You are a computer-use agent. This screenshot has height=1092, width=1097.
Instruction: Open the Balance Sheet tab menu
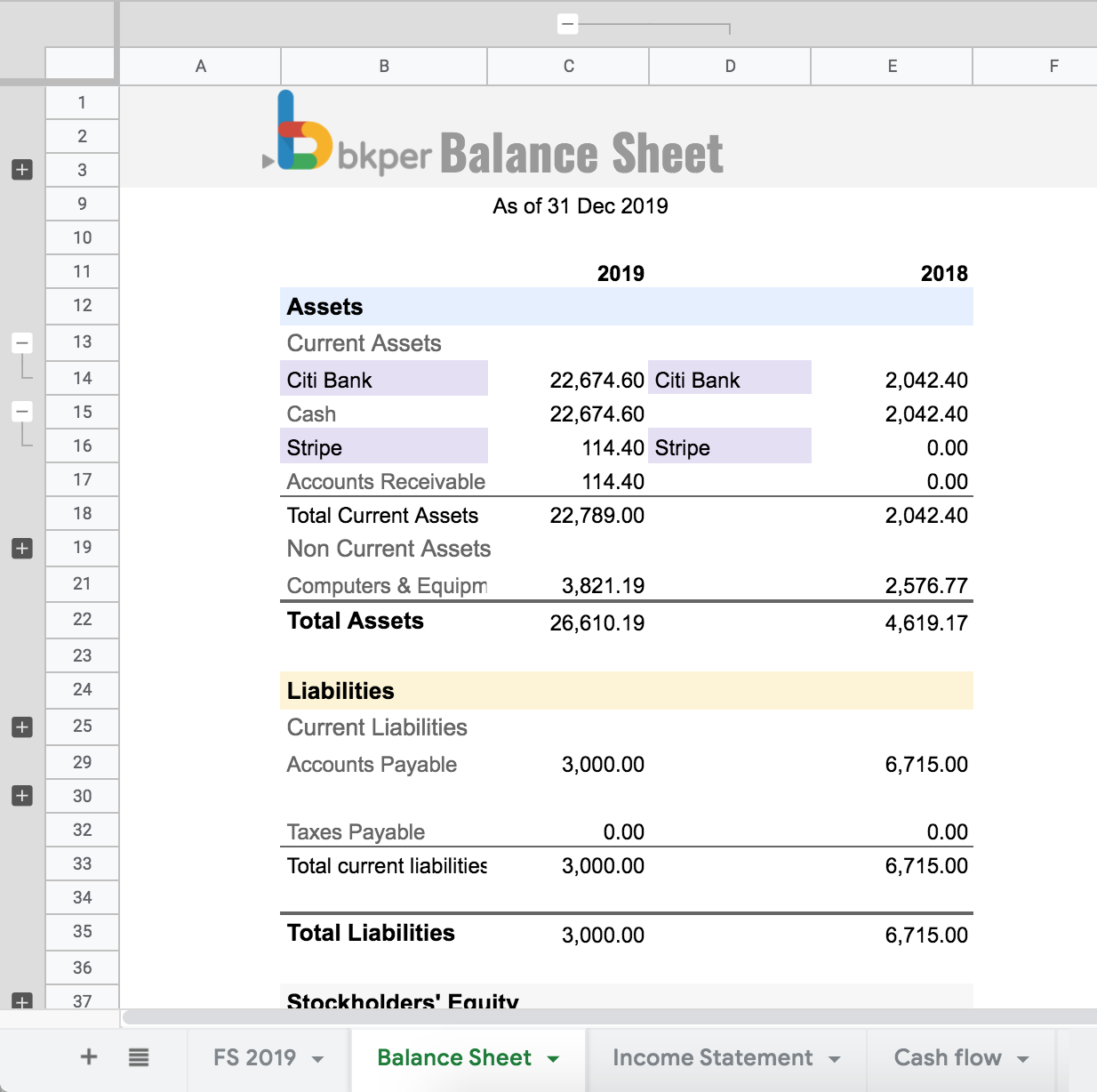click(553, 1058)
